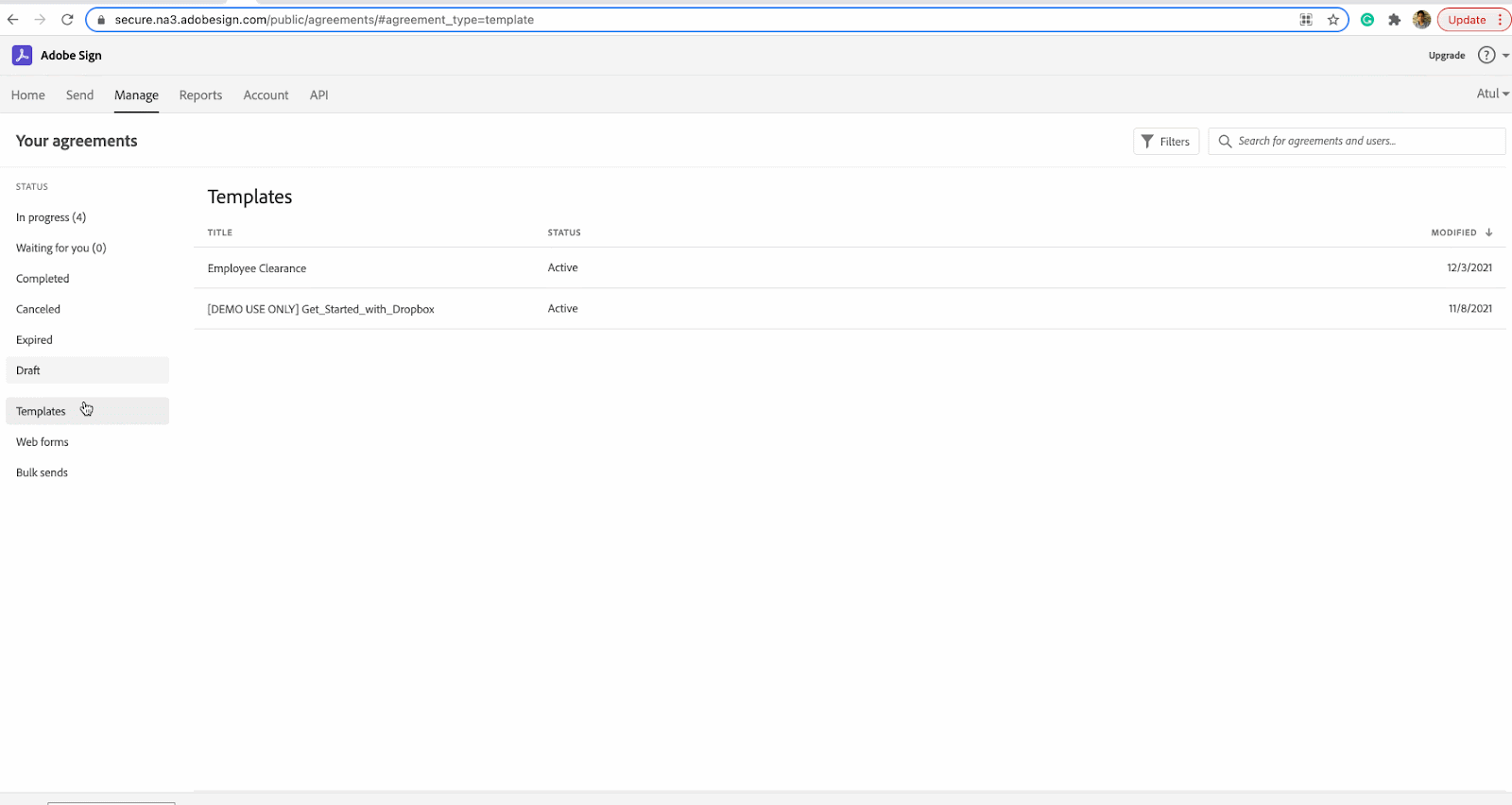Go to the Home tab
This screenshot has height=805, width=1512.
click(x=28, y=95)
